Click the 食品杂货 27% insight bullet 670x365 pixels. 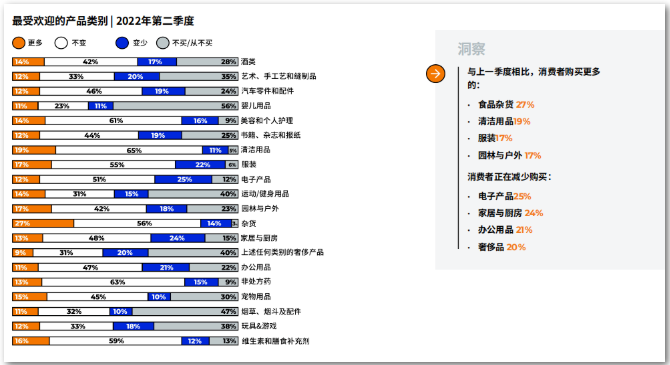coord(506,105)
